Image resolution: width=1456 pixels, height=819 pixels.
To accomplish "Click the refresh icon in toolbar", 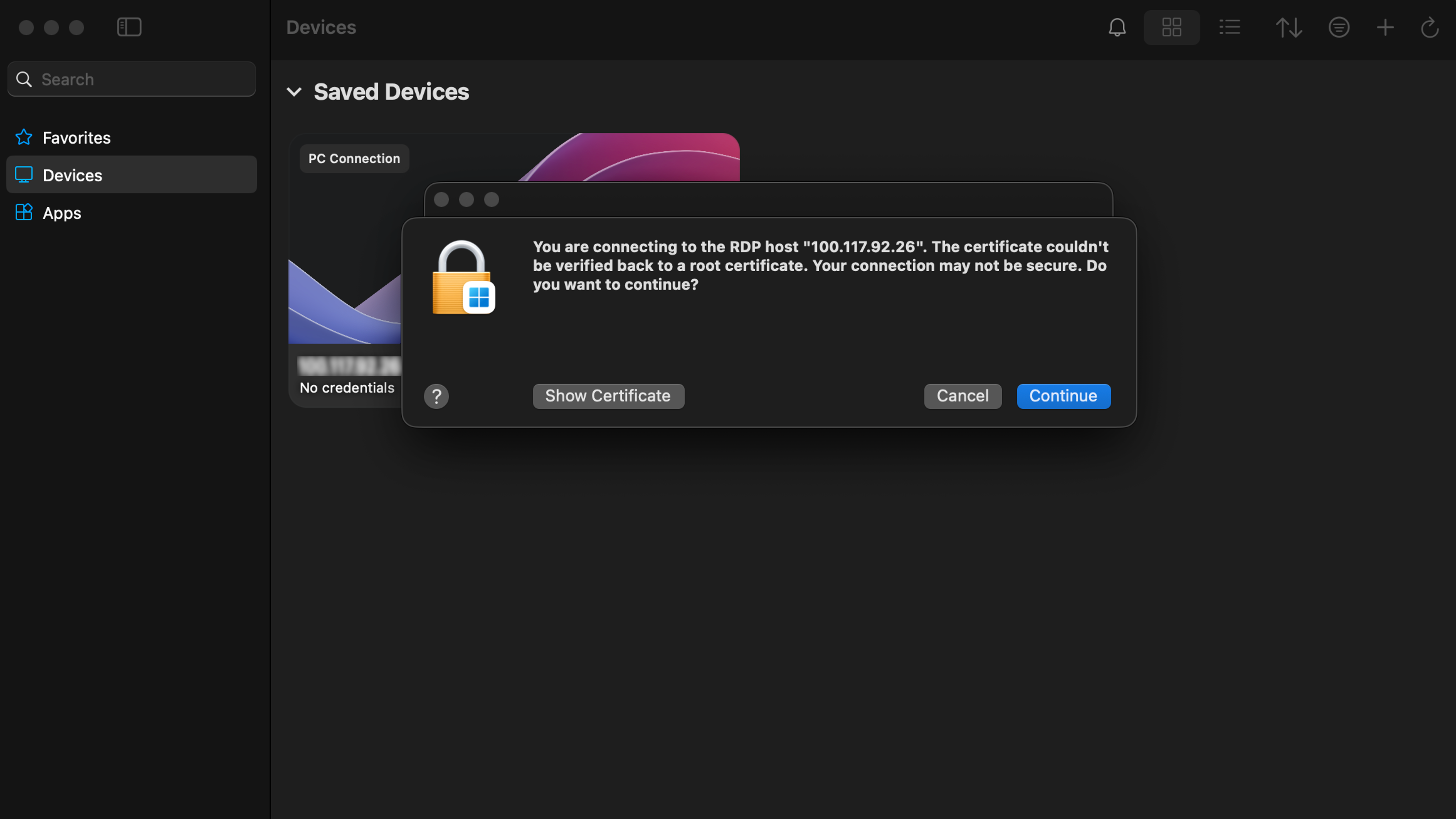I will pyautogui.click(x=1430, y=27).
